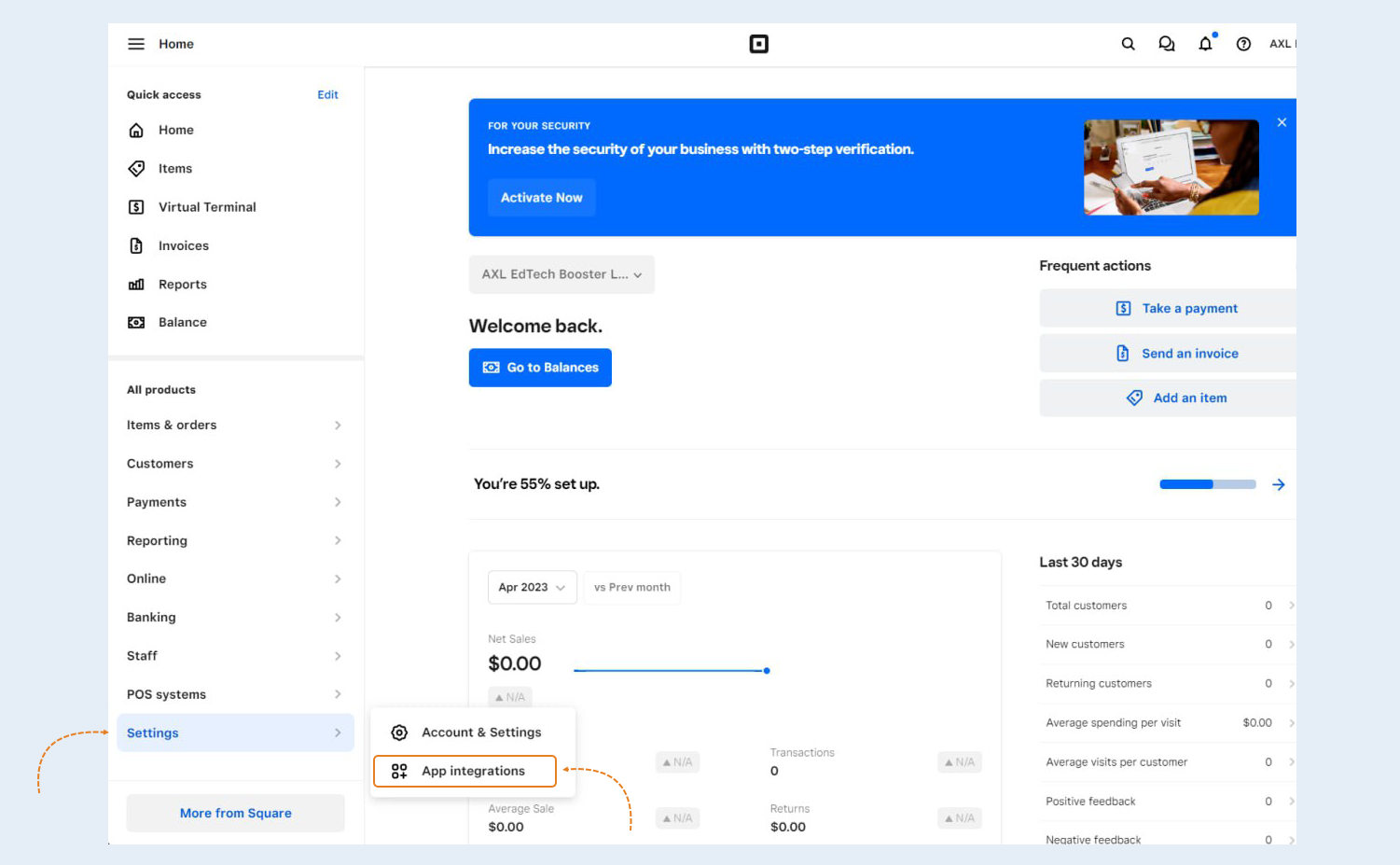Open Virtual Terminal from Quick access
1400x865 pixels.
point(207,207)
